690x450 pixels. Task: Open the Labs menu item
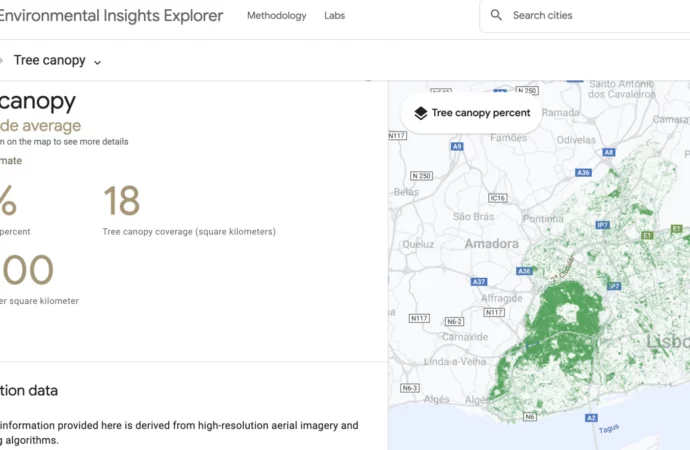334,15
